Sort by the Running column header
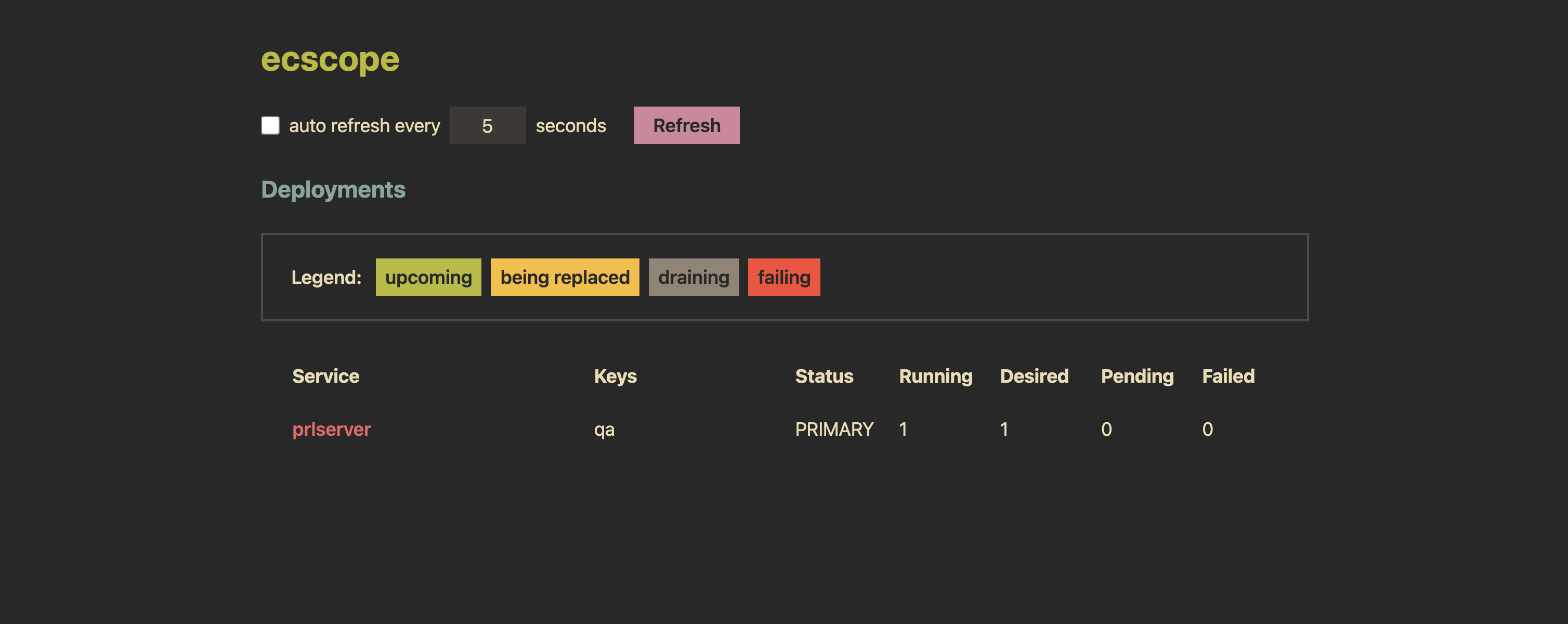This screenshot has height=624, width=1568. pyautogui.click(x=936, y=375)
